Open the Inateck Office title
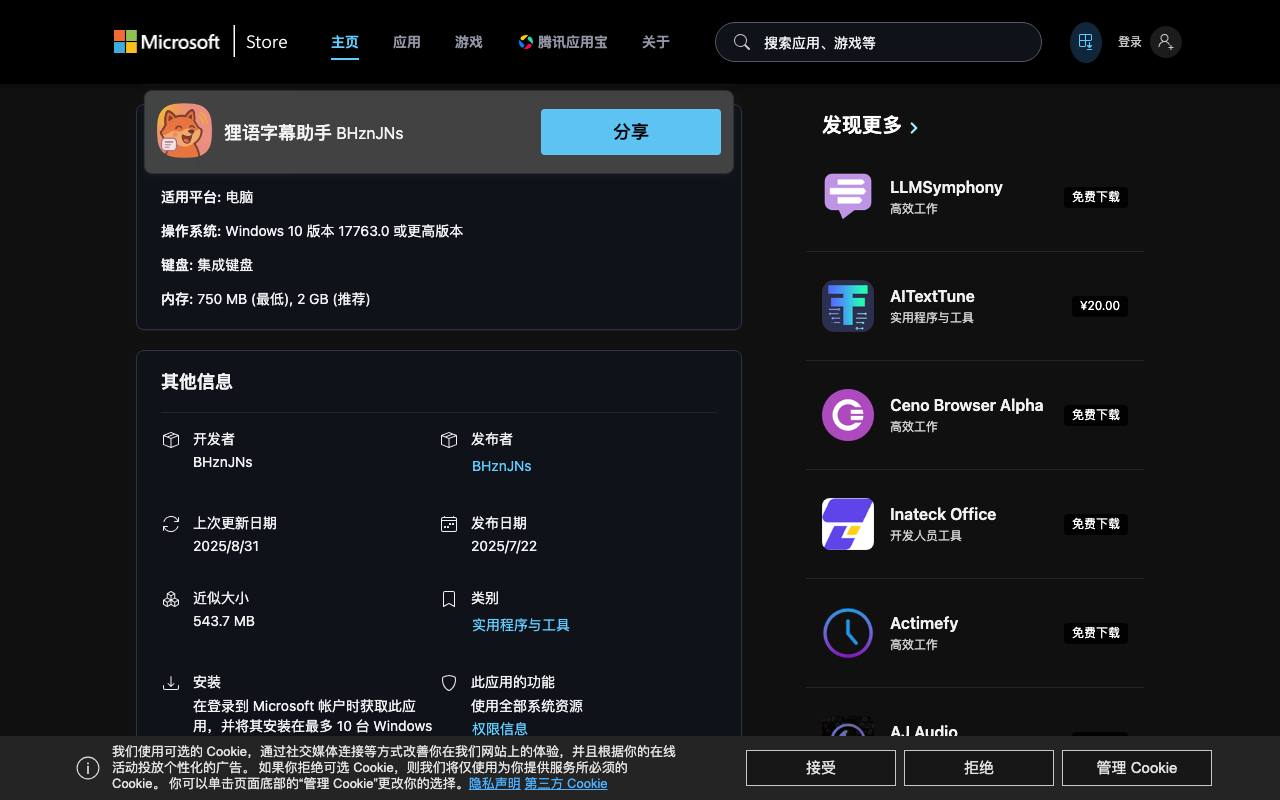1280x800 pixels. point(943,514)
